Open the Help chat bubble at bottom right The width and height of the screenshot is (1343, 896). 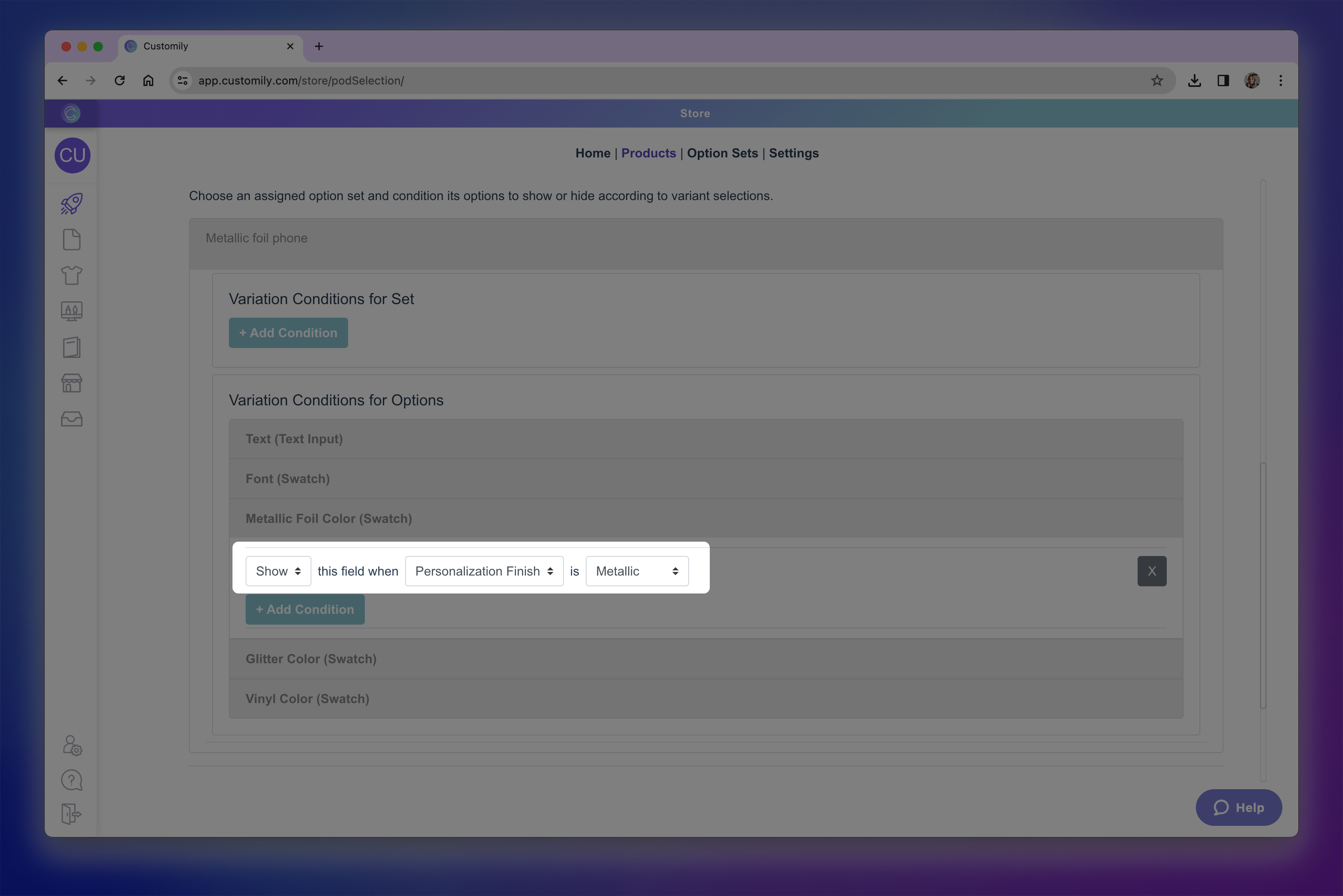pyautogui.click(x=1239, y=808)
